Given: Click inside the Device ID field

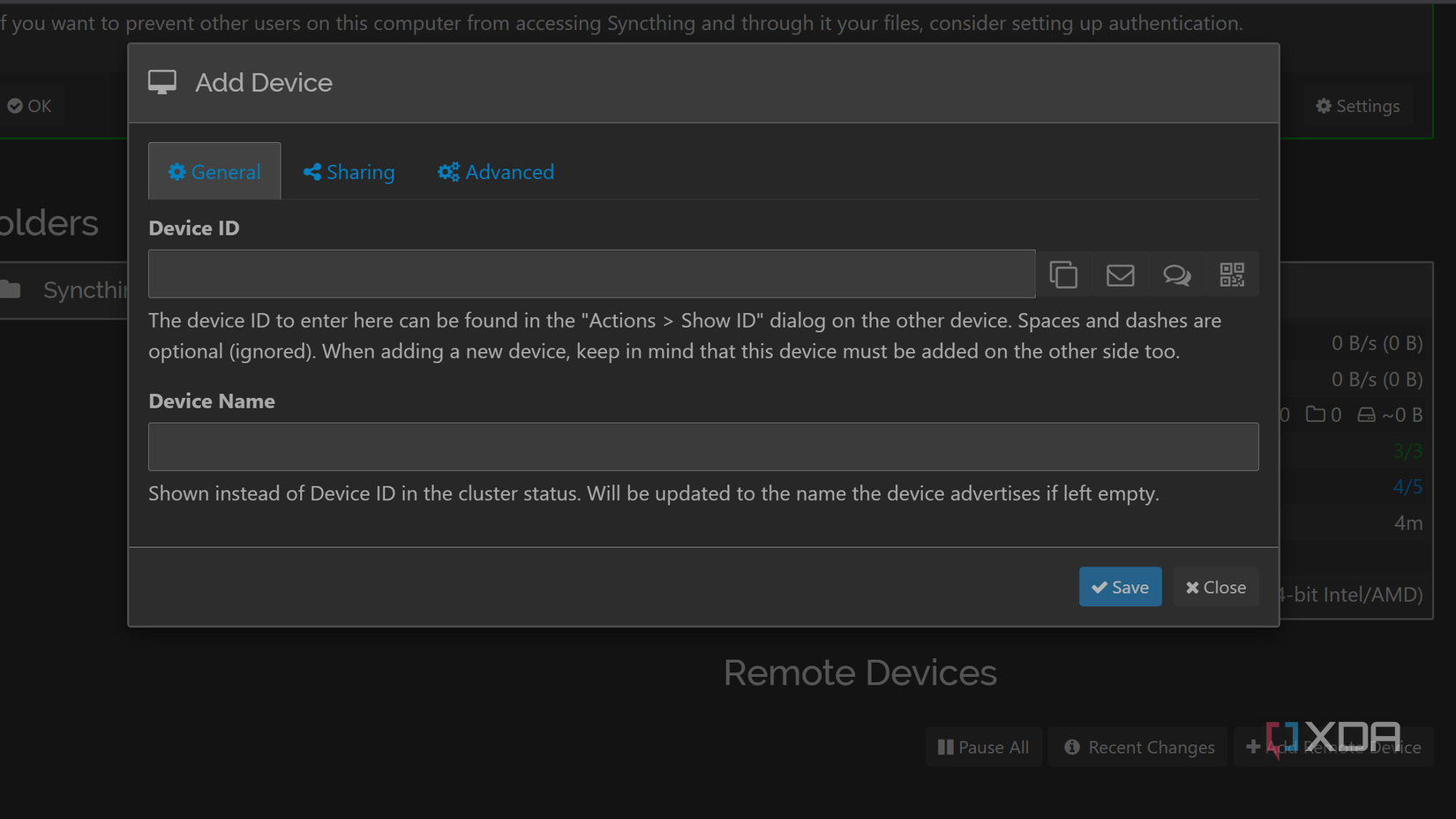Looking at the screenshot, I should pos(591,274).
